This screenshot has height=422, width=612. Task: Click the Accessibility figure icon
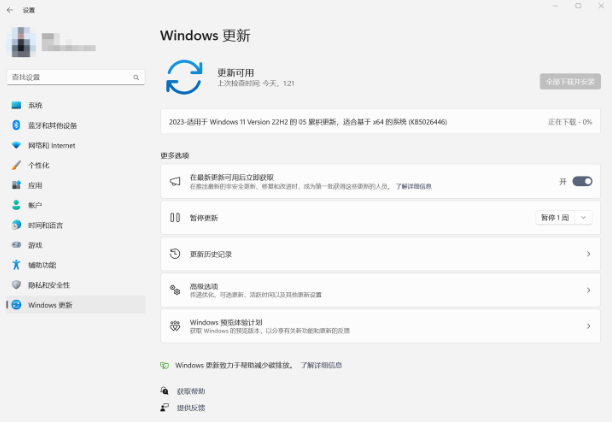(x=16, y=265)
